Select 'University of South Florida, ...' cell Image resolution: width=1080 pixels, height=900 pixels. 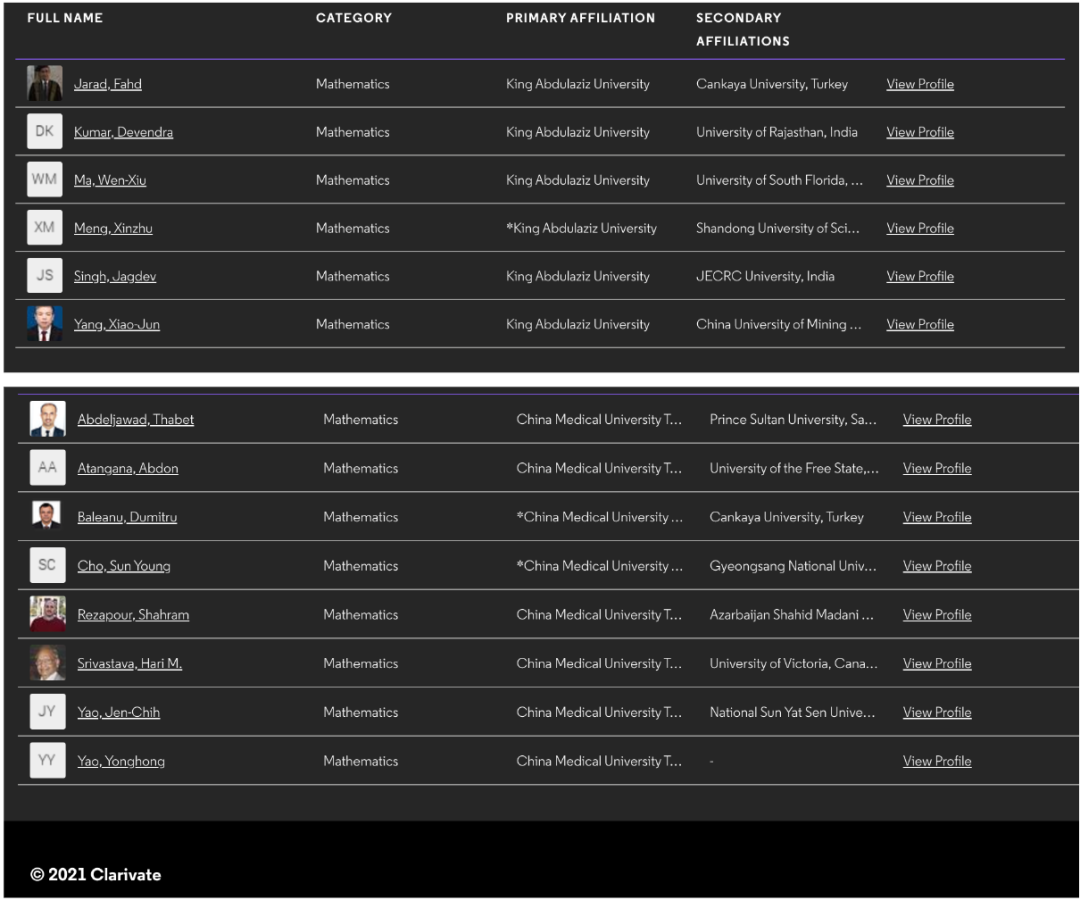pyautogui.click(x=779, y=180)
